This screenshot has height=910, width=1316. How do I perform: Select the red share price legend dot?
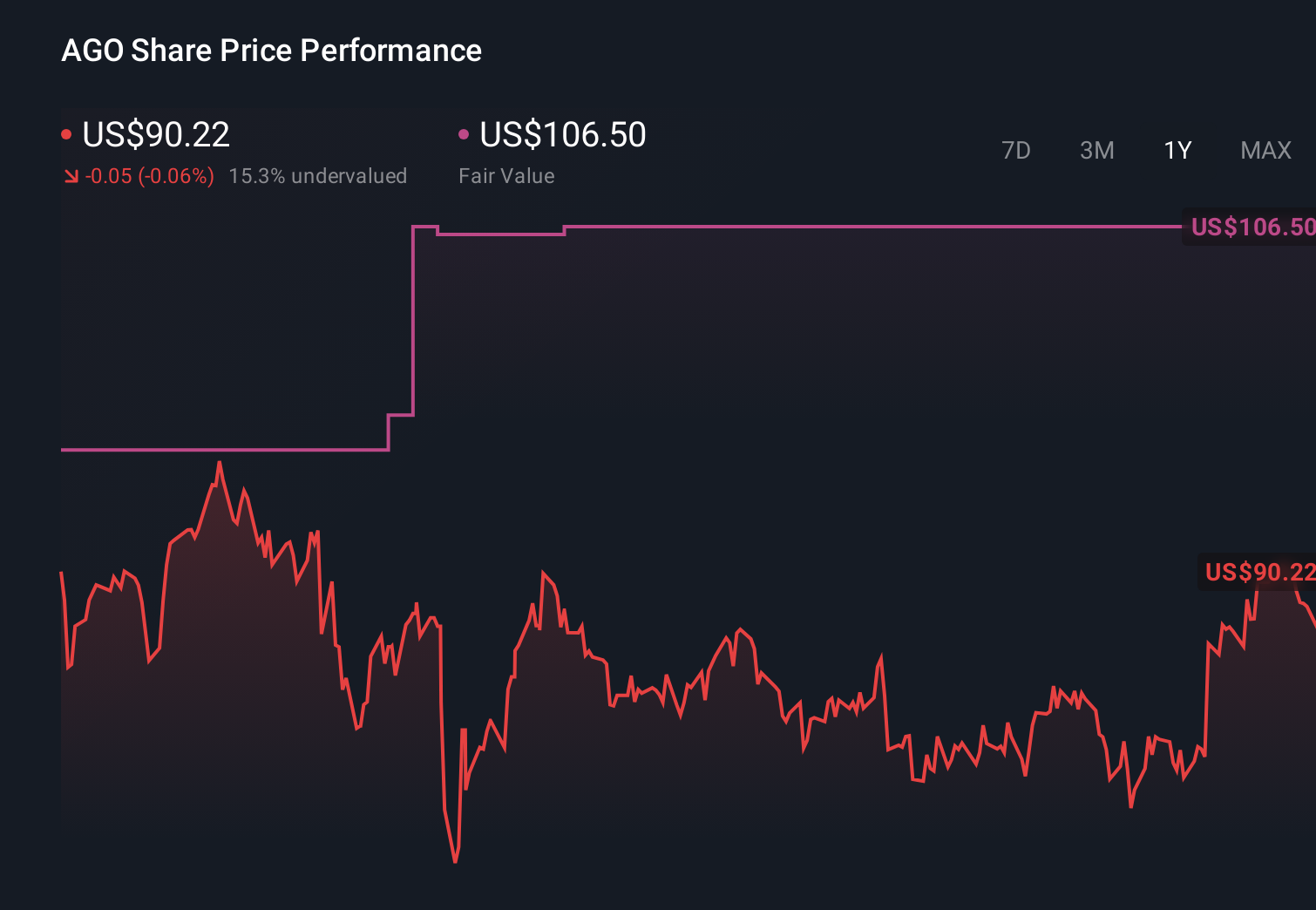click(x=66, y=133)
